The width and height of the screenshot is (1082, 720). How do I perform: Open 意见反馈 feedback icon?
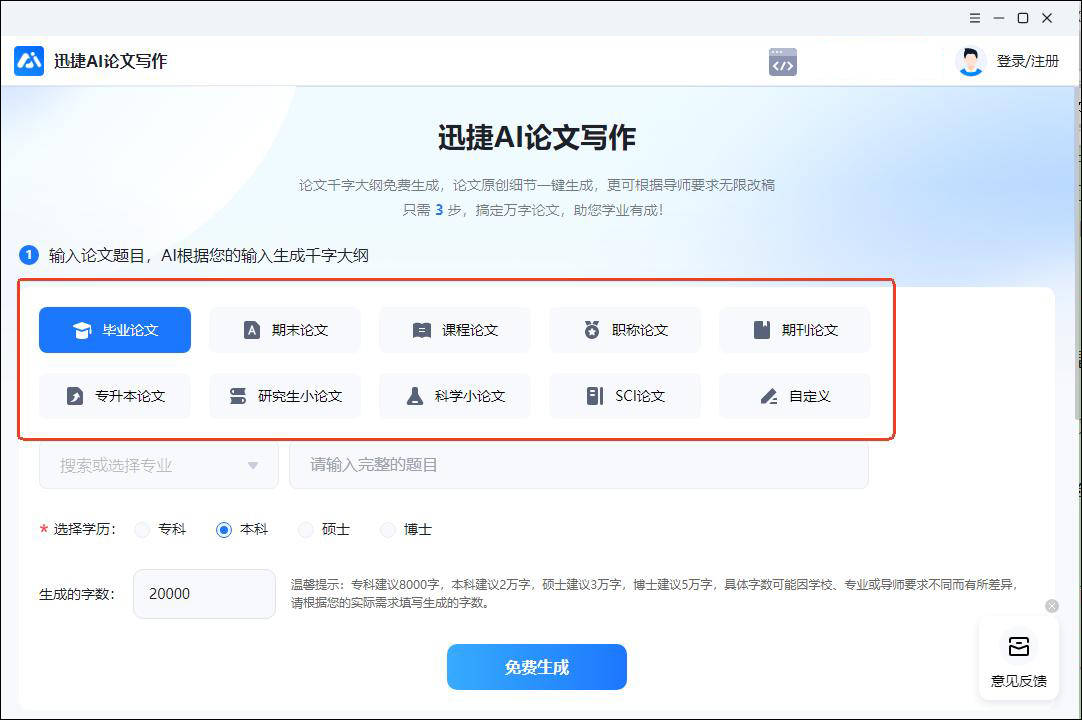click(x=1018, y=647)
